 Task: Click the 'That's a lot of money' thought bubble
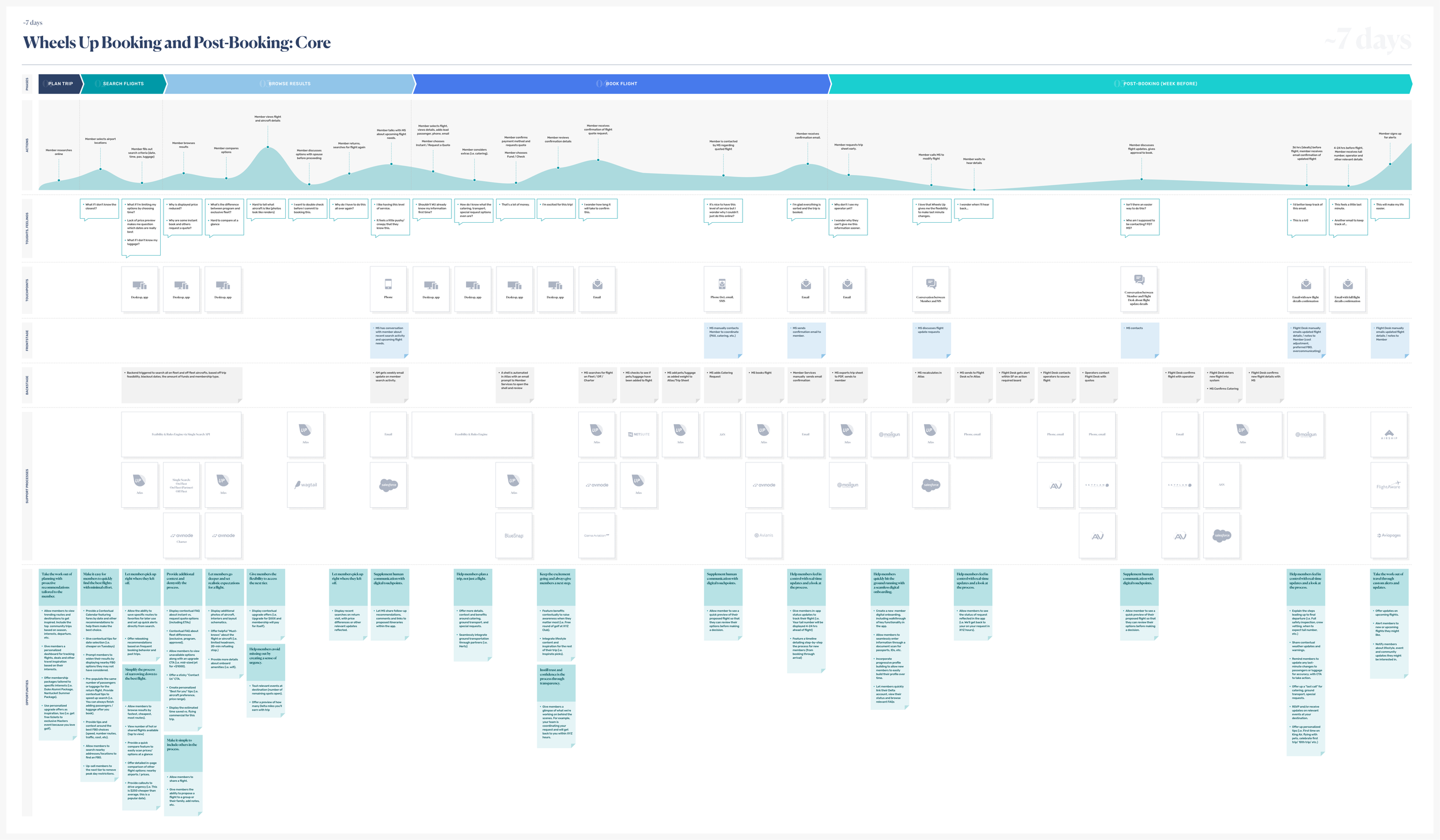[515, 208]
